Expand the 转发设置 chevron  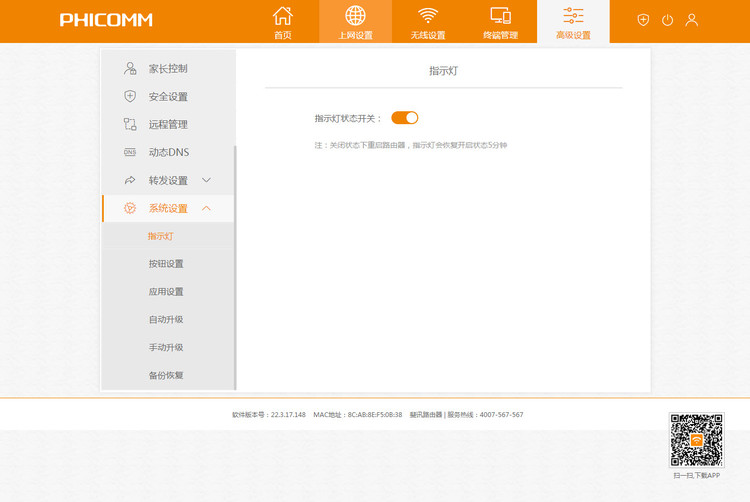tap(206, 180)
